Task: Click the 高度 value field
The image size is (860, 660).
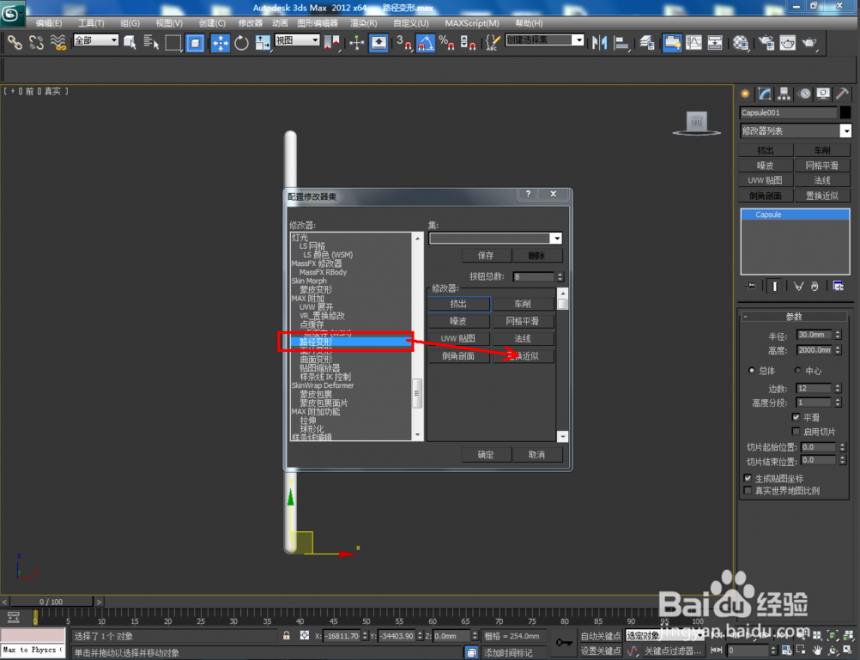Action: (814, 350)
